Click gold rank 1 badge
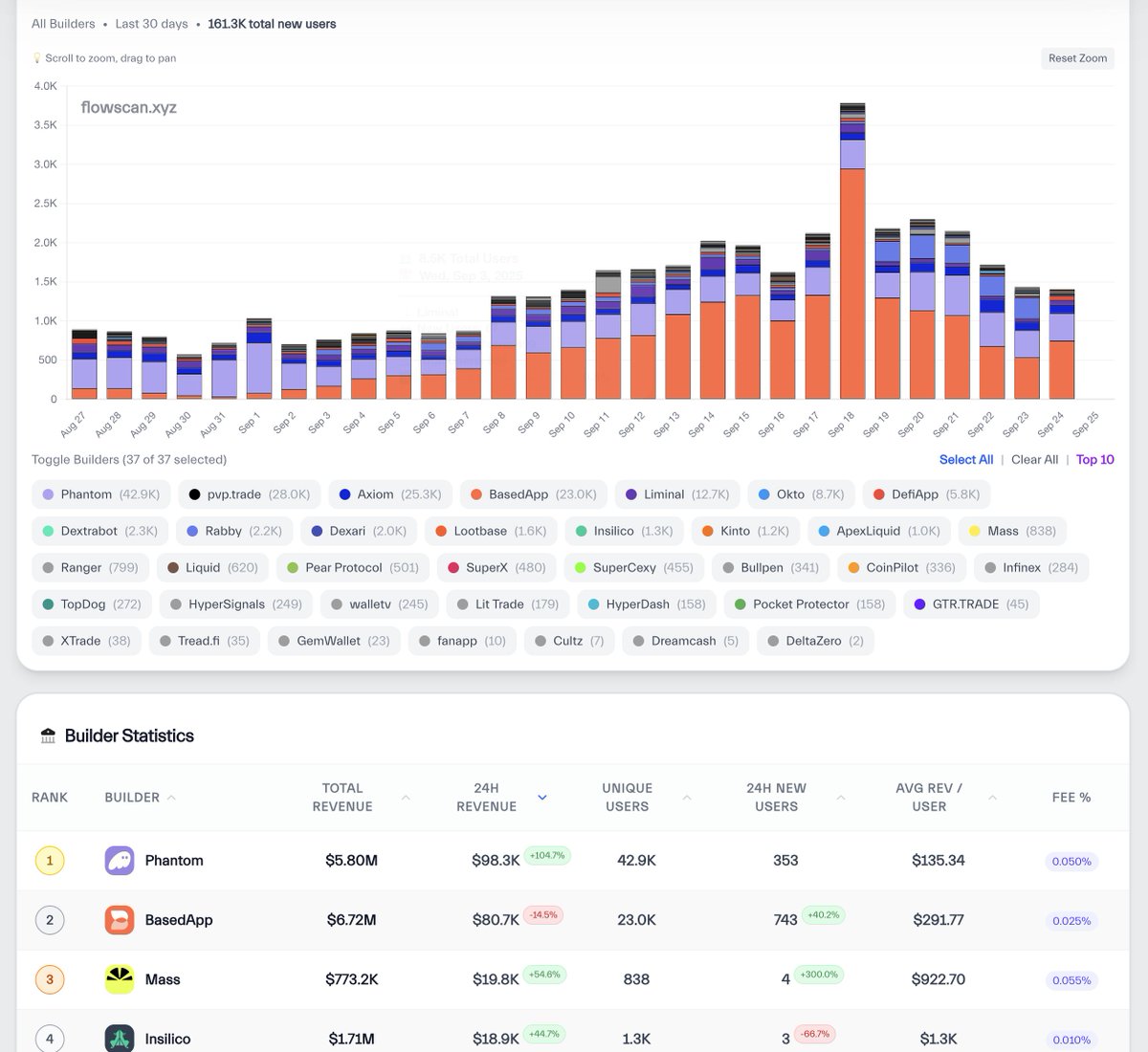The image size is (1148, 1052). pos(50,861)
